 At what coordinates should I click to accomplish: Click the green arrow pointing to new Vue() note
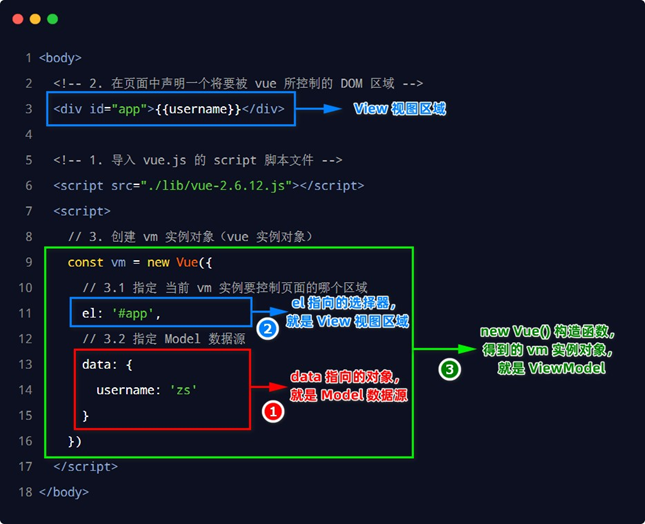click(438, 349)
